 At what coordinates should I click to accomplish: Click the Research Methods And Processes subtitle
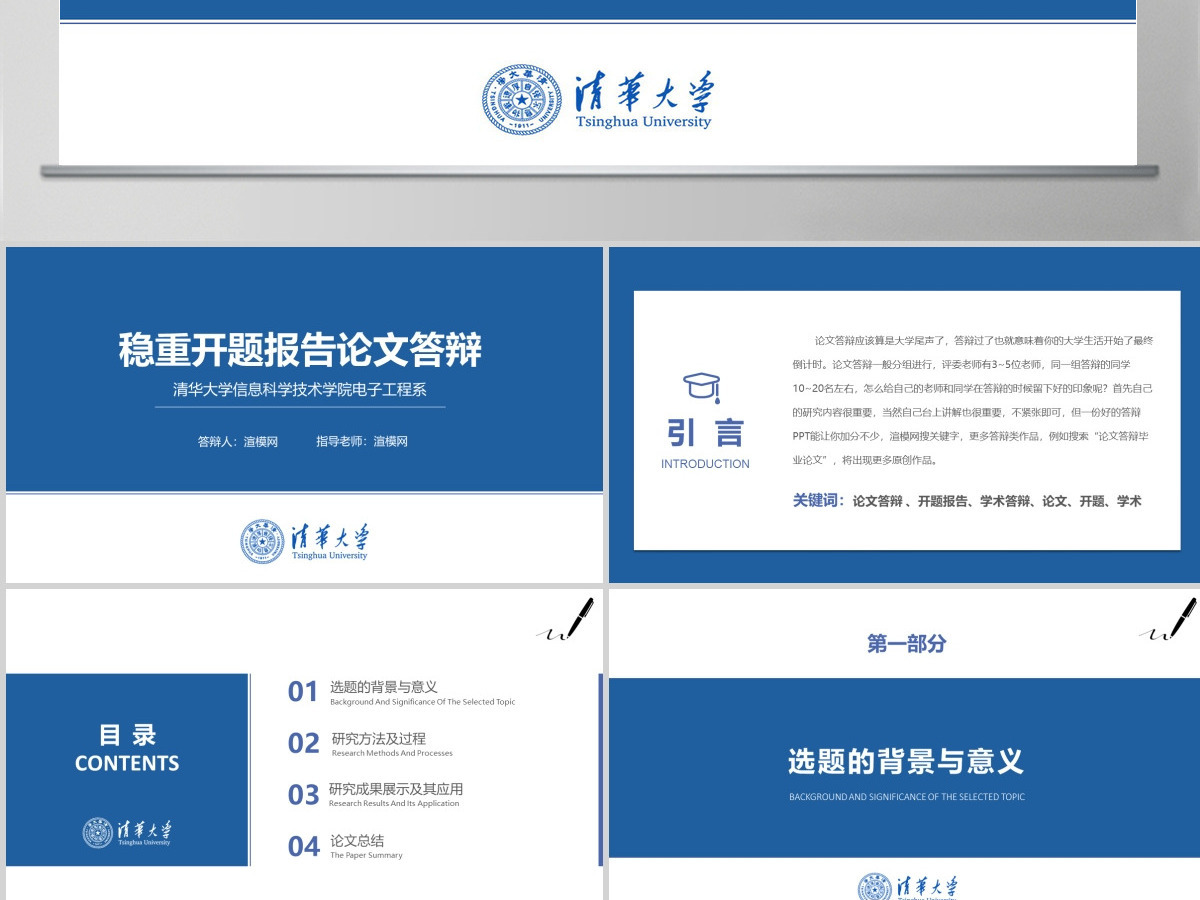coord(392,753)
